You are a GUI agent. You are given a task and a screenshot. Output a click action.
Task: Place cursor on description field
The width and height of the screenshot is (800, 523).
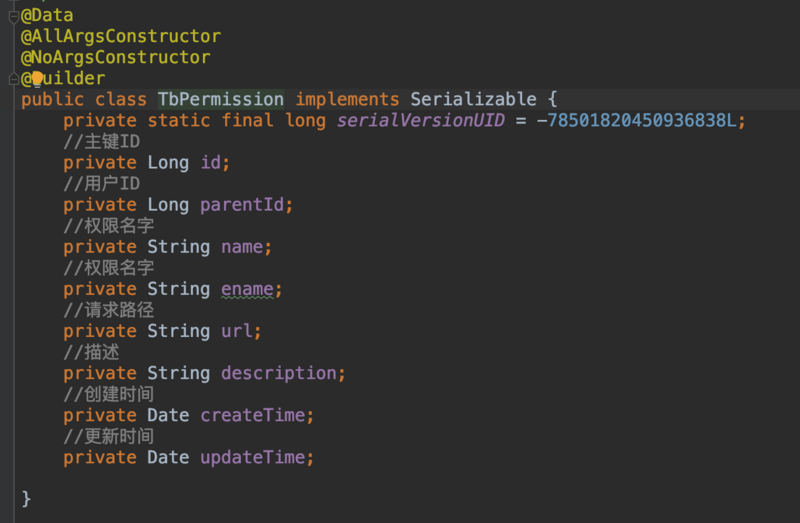pos(279,373)
